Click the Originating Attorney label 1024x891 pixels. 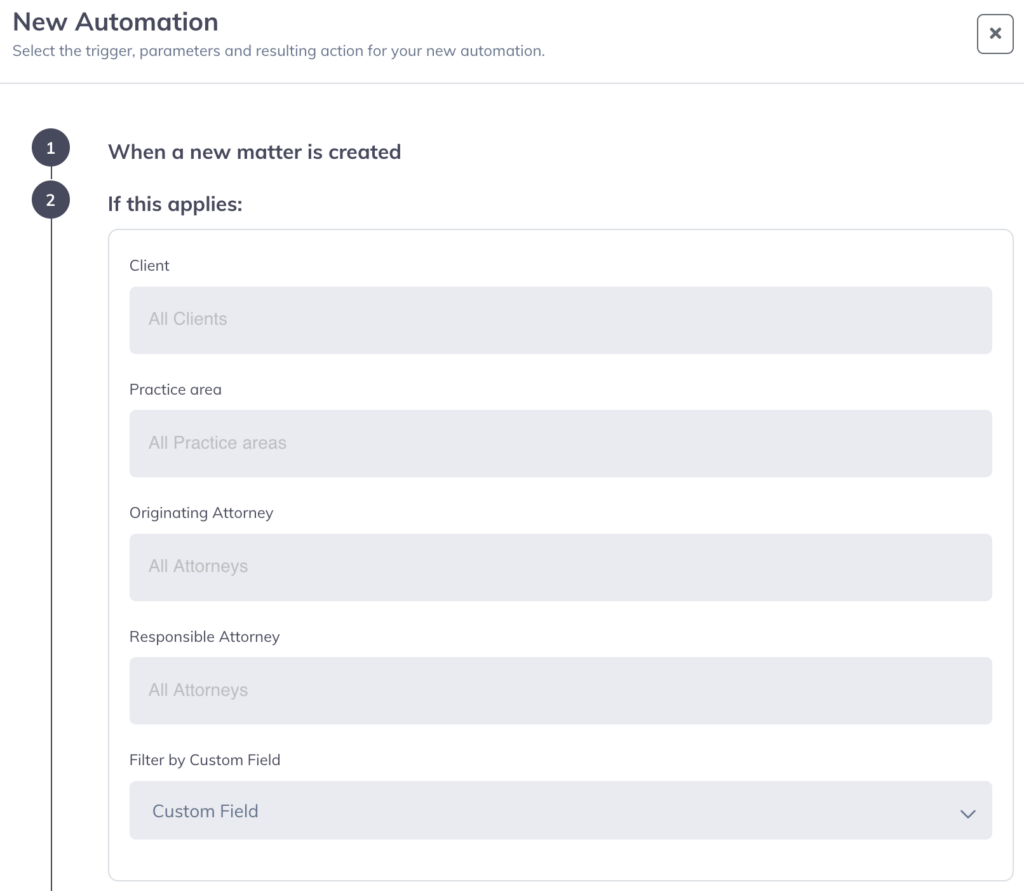(201, 513)
